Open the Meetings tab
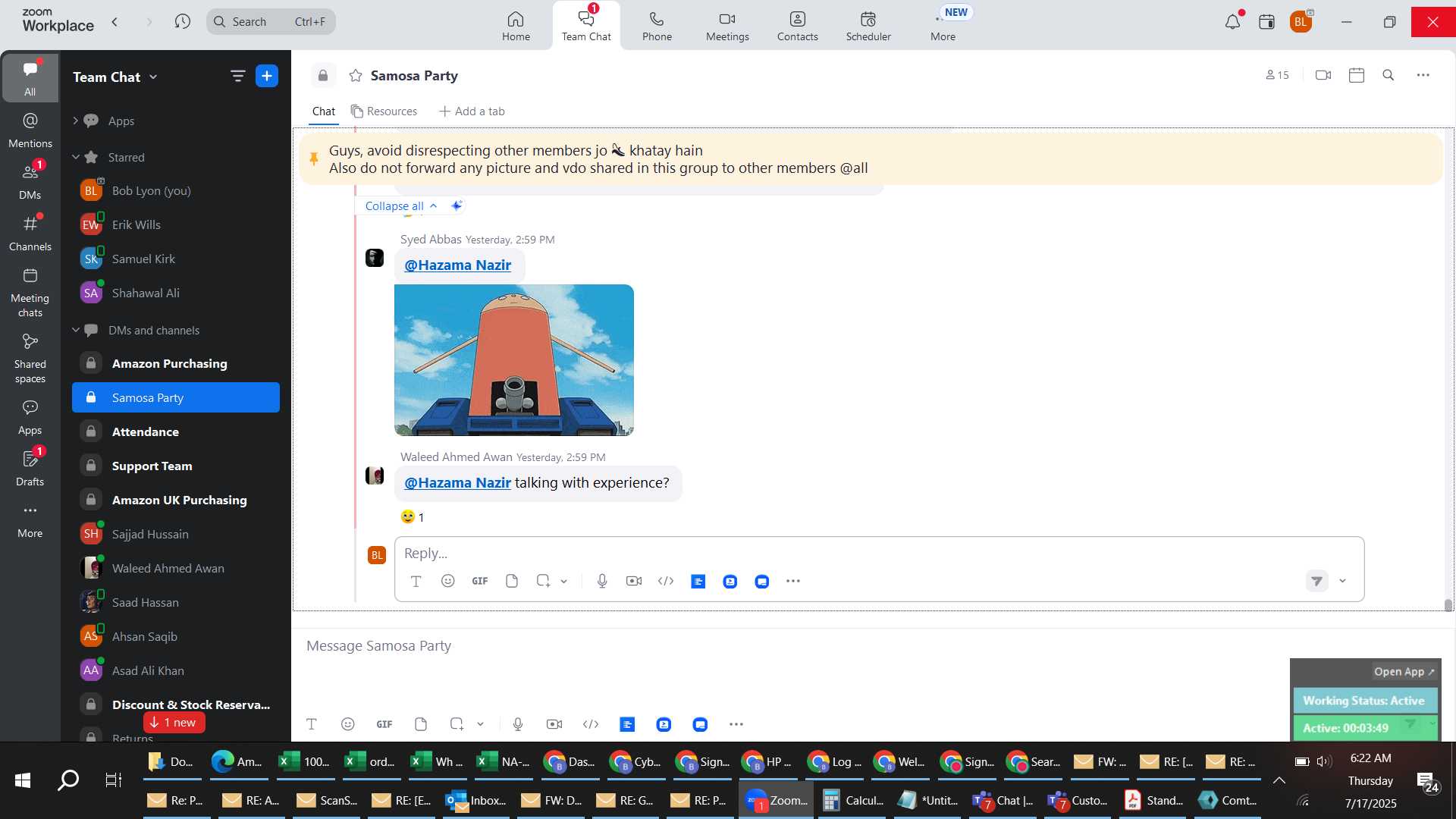 tap(727, 26)
